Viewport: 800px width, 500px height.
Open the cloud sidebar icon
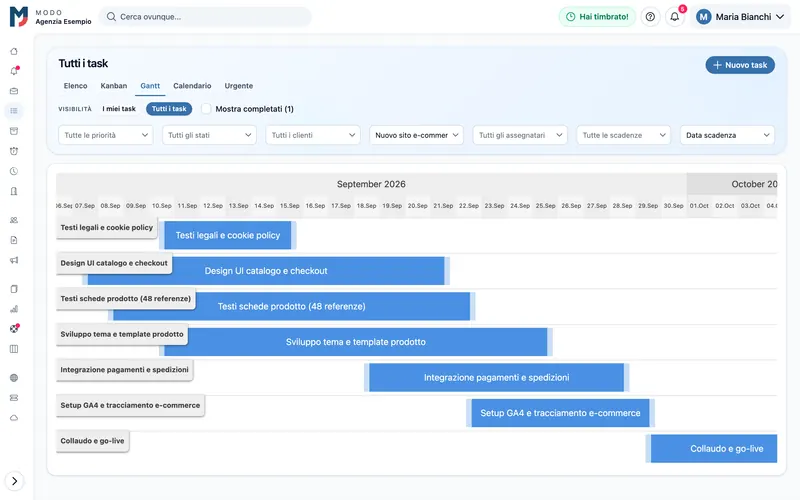point(14,417)
